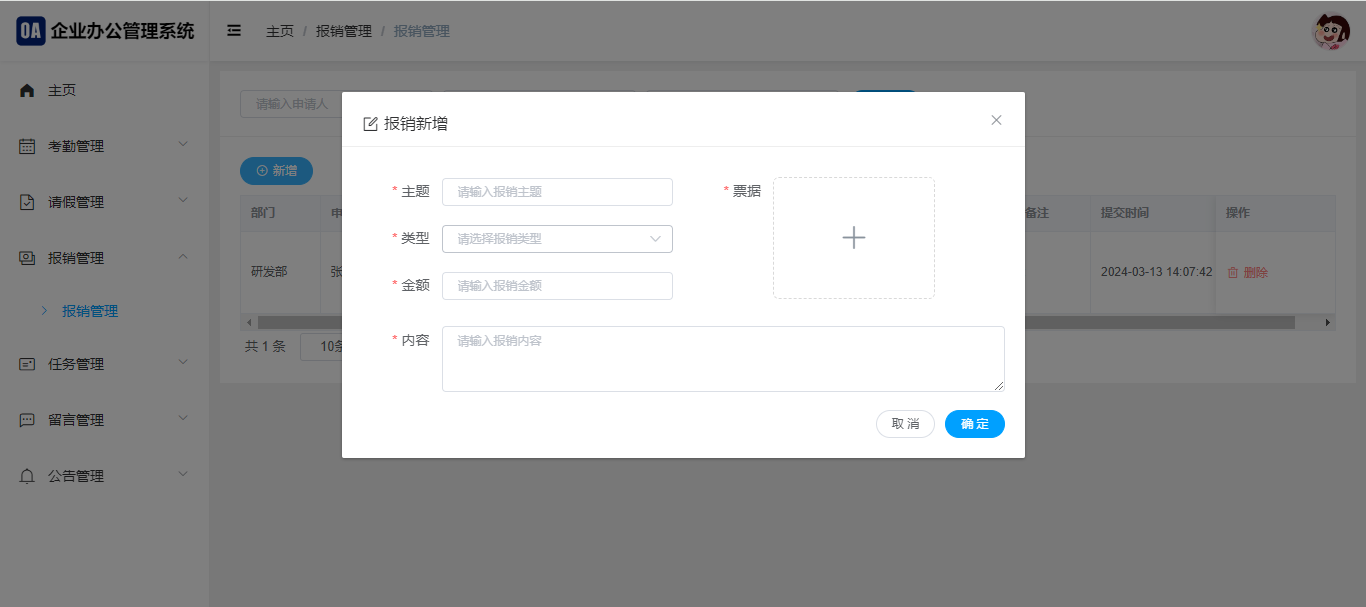Open the 公告管理 sidebar menu
The height and width of the screenshot is (607, 1366).
click(105, 477)
